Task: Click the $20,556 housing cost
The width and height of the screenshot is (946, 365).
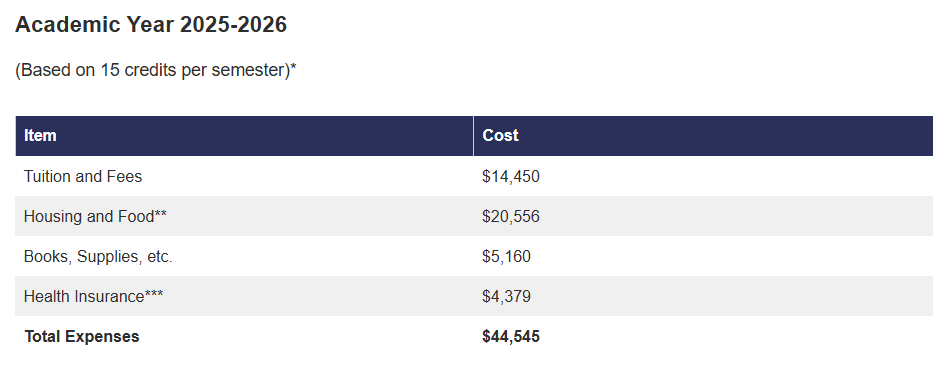Action: (510, 217)
